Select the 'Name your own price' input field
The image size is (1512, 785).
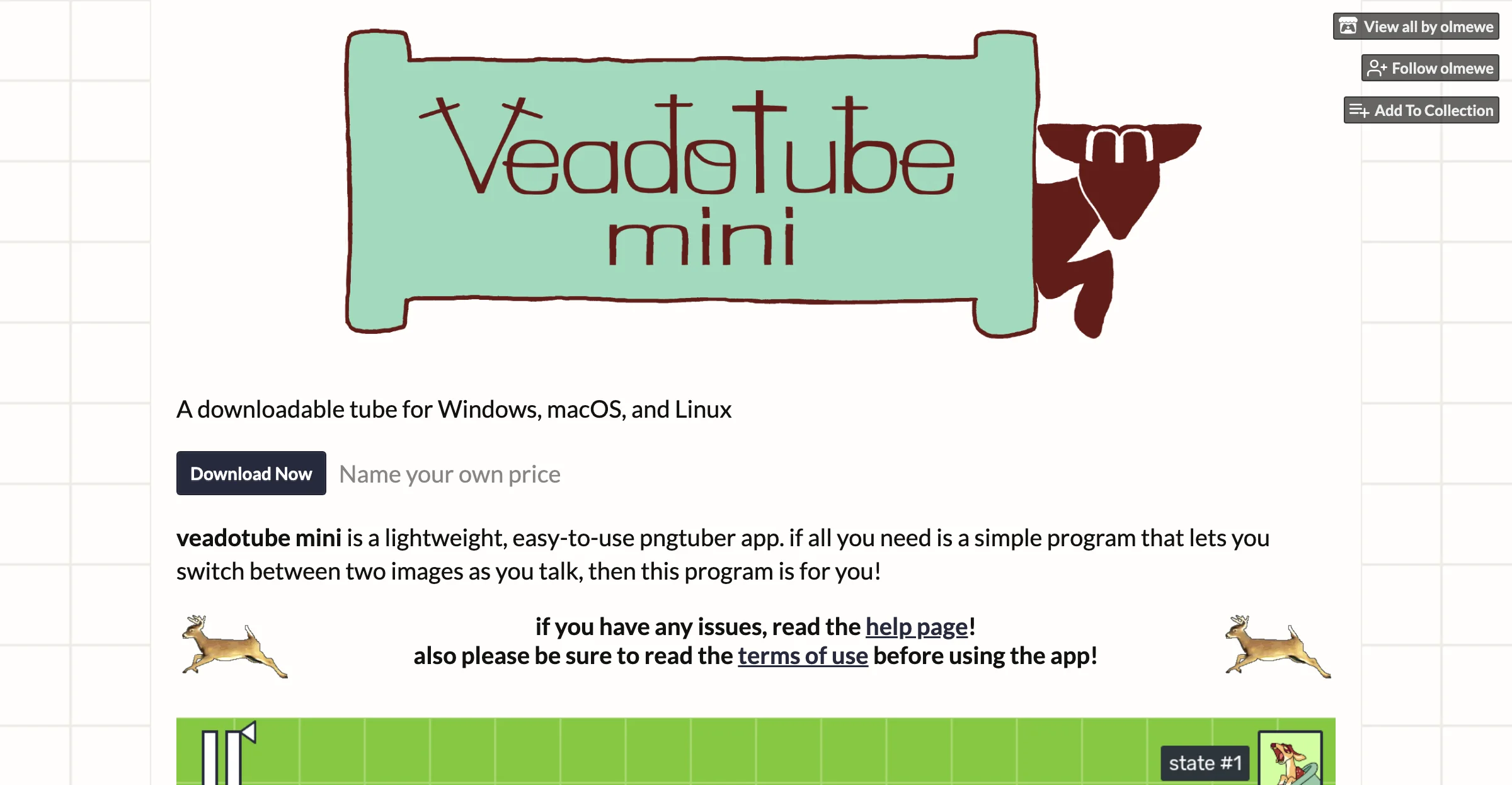pos(449,473)
